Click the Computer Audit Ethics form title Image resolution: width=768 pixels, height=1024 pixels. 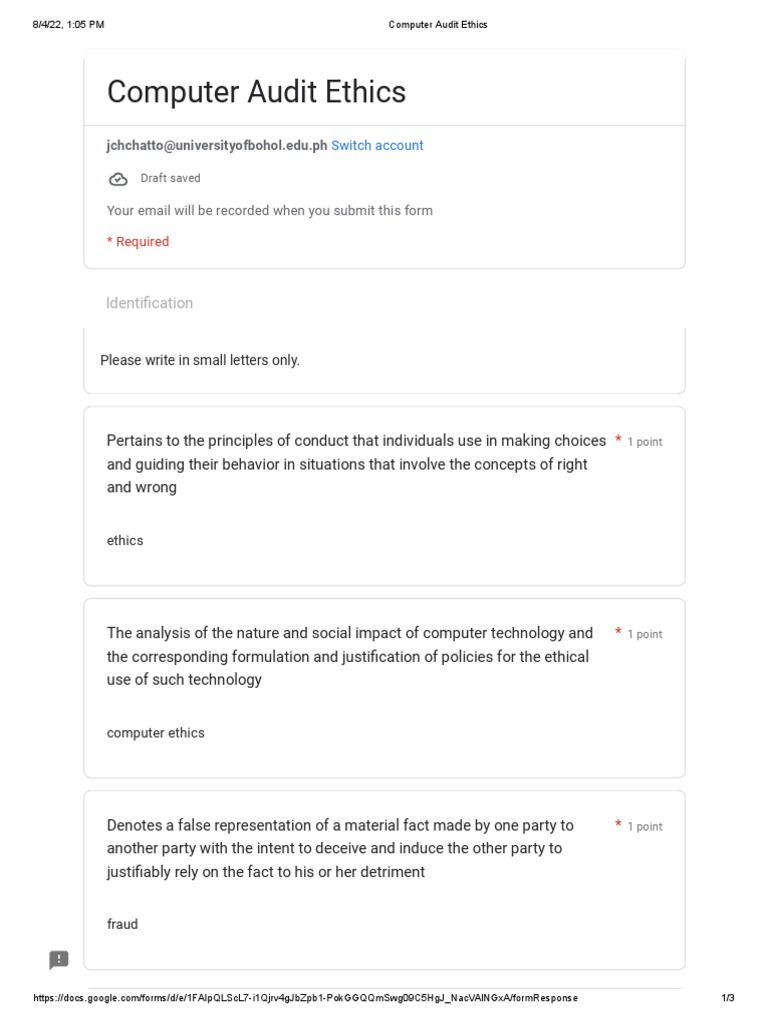pos(256,92)
